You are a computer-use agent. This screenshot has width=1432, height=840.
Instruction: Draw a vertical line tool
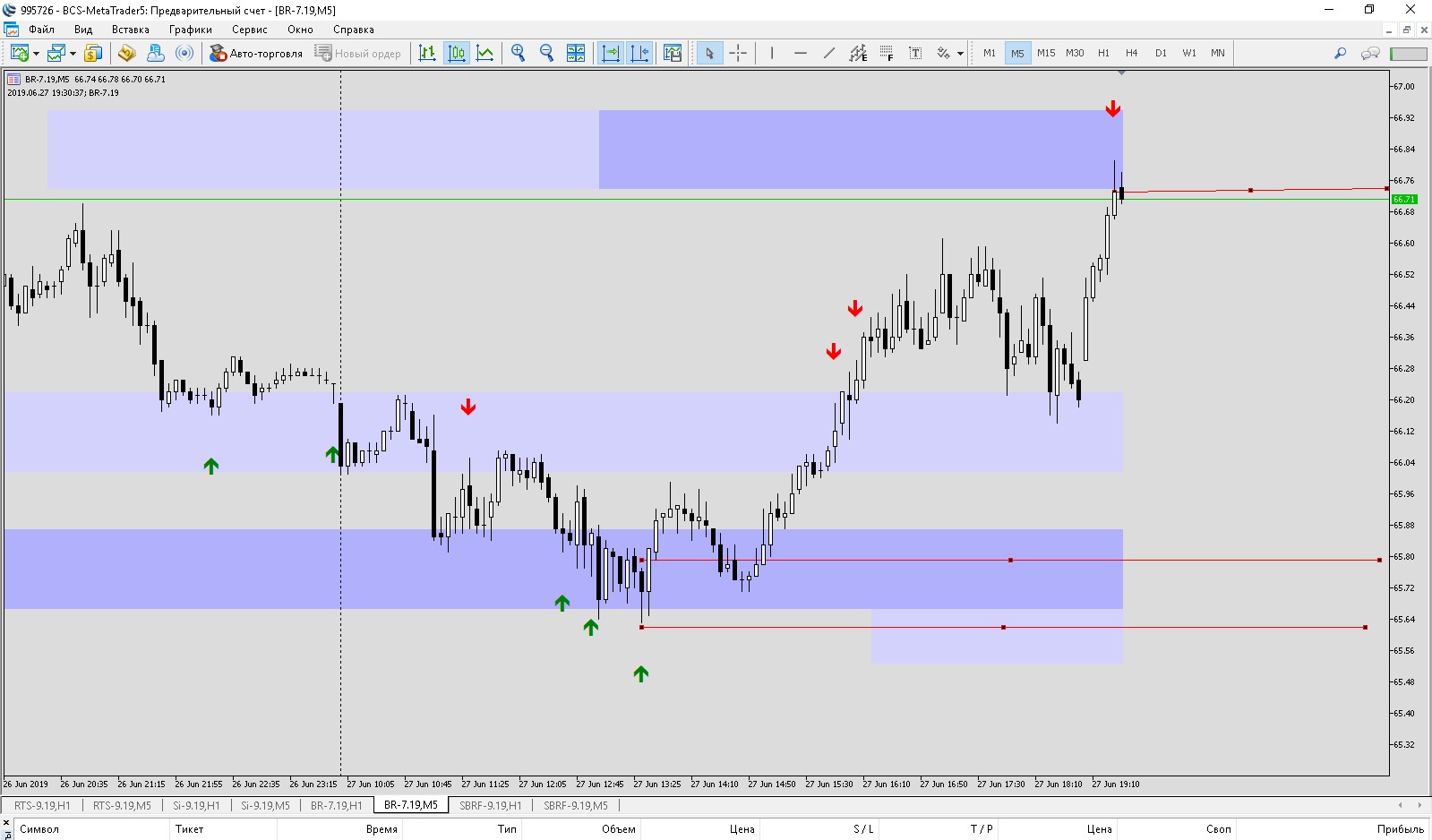pyautogui.click(x=771, y=53)
